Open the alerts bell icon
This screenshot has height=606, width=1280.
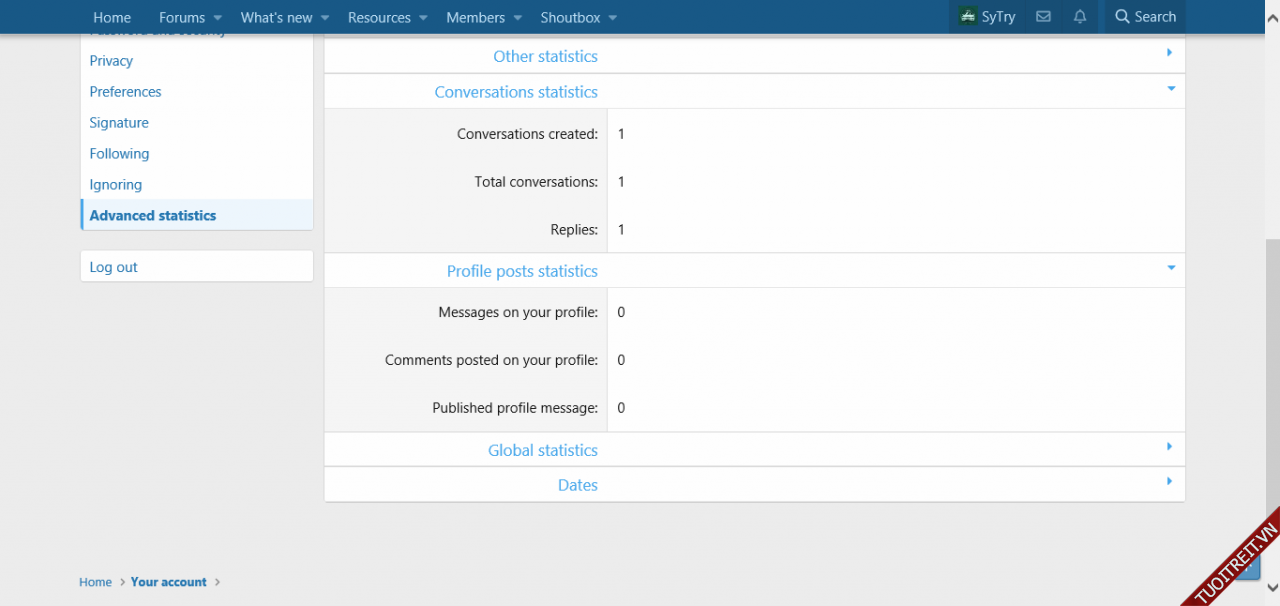click(x=1080, y=17)
